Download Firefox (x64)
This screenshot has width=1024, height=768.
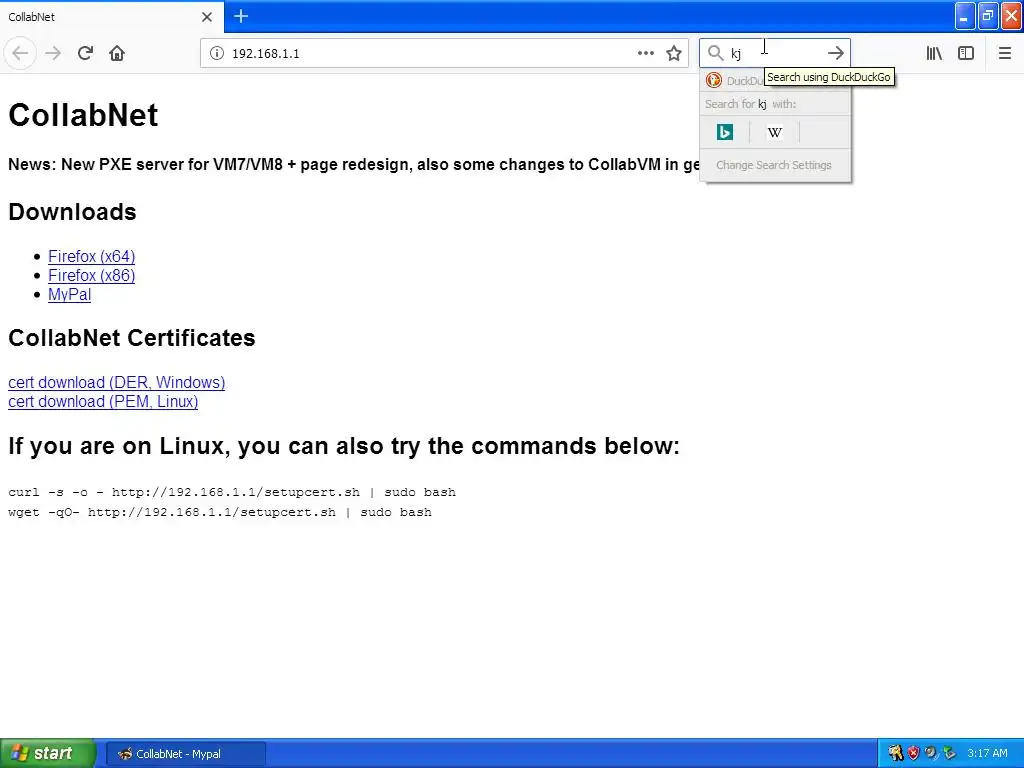coord(91,256)
